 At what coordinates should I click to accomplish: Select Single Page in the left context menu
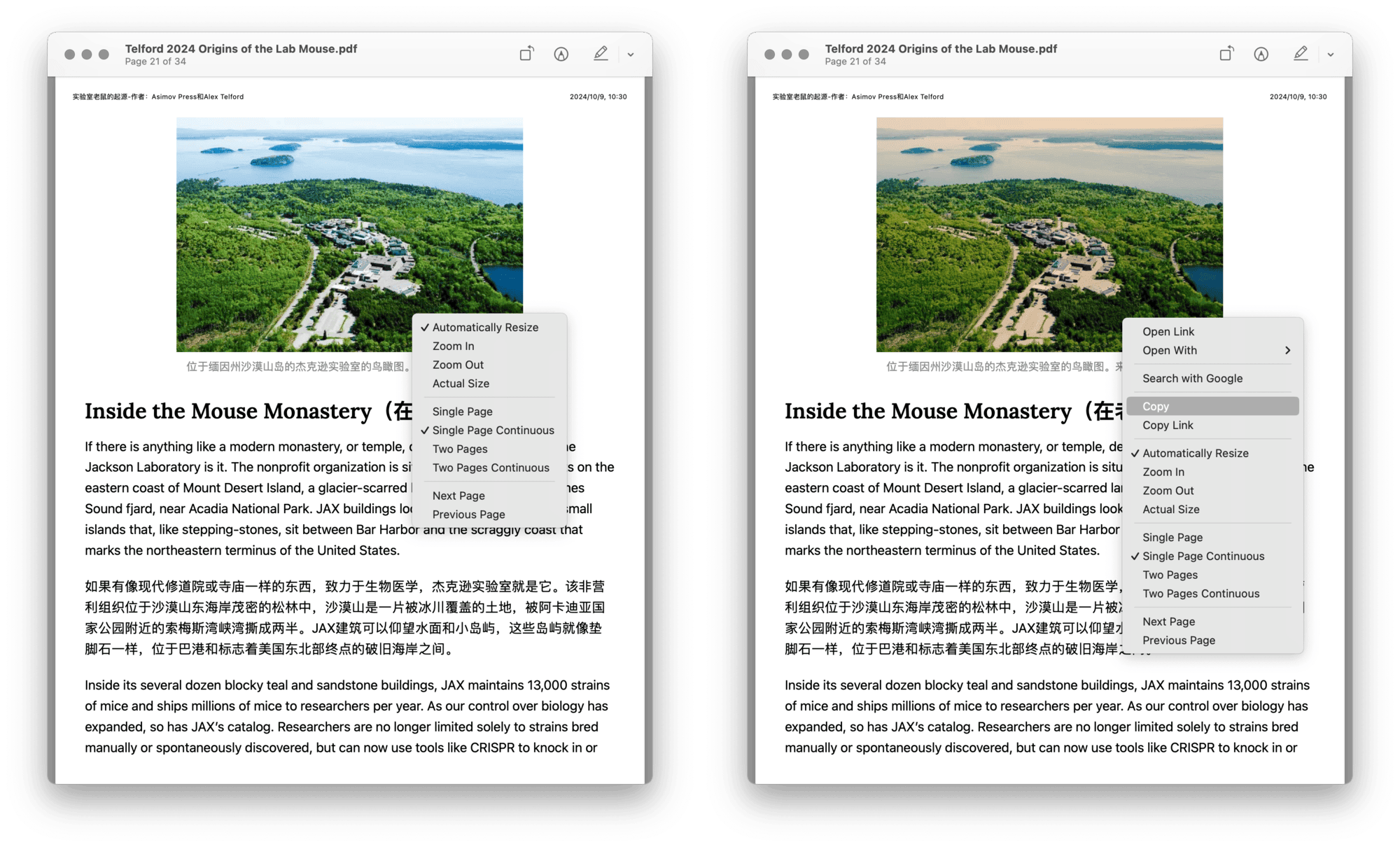coord(489,412)
